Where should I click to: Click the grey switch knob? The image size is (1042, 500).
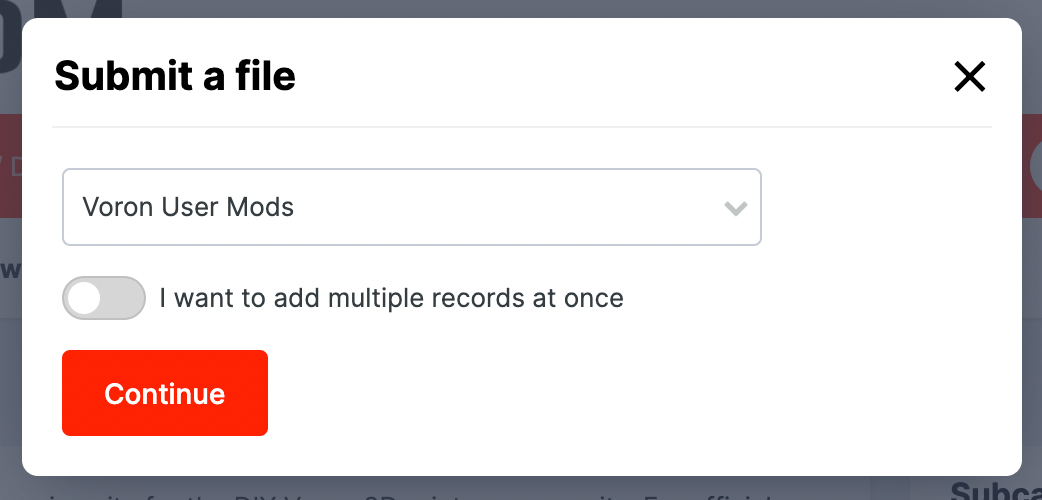coord(84,298)
